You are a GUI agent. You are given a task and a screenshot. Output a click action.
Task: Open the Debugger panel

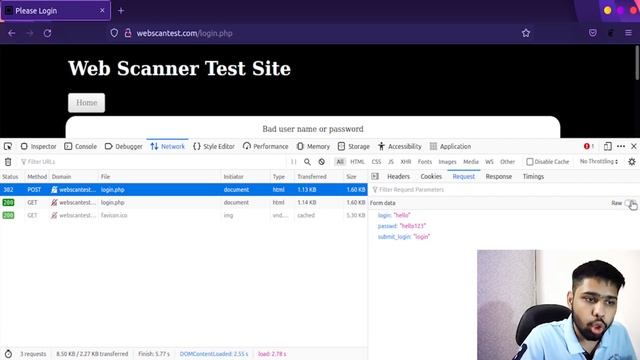click(x=123, y=146)
